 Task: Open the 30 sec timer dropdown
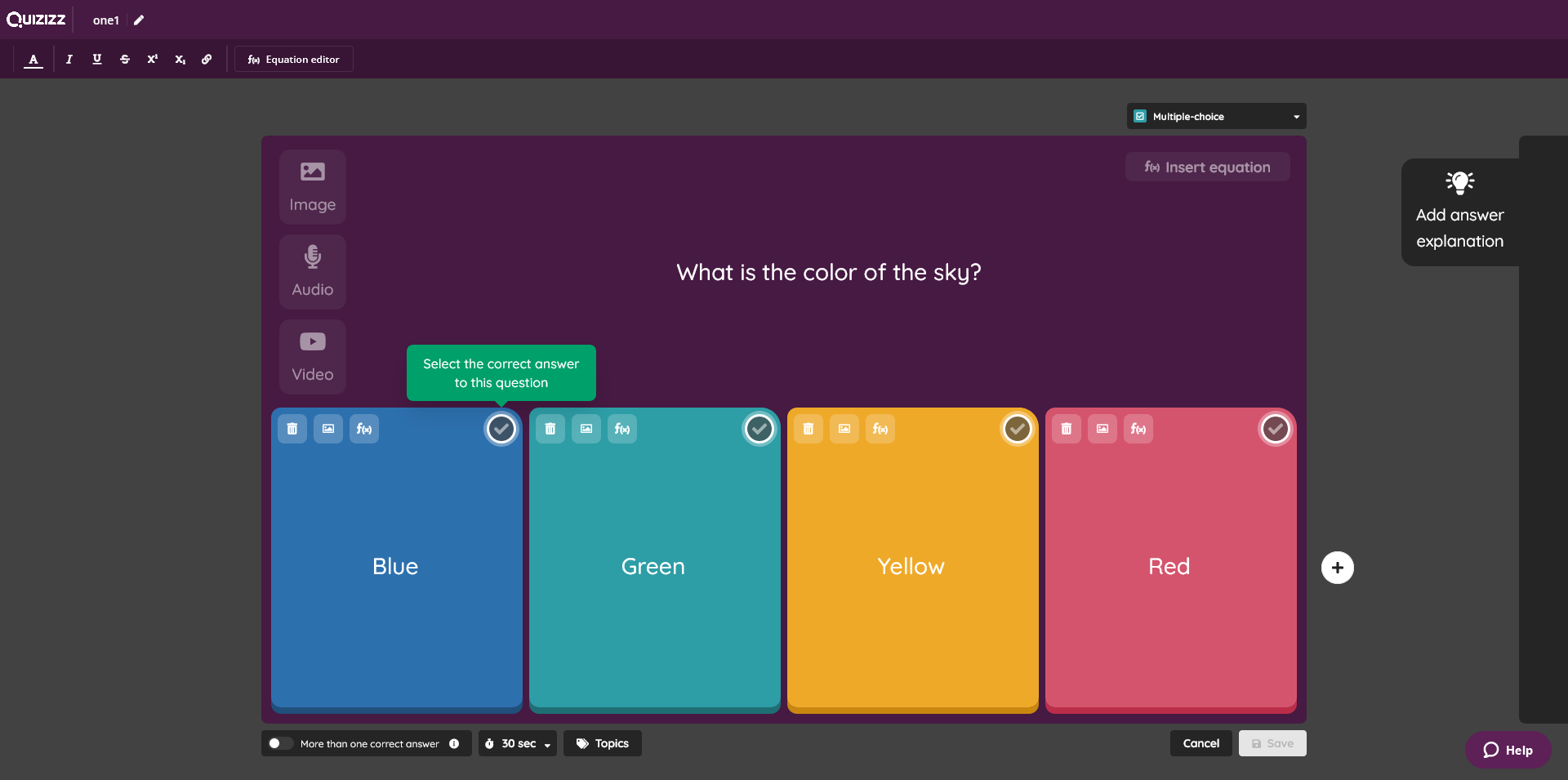(x=517, y=743)
